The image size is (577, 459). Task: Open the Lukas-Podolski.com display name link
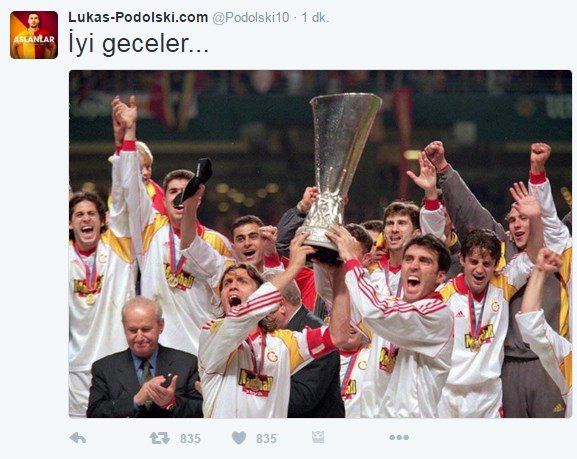click(138, 17)
